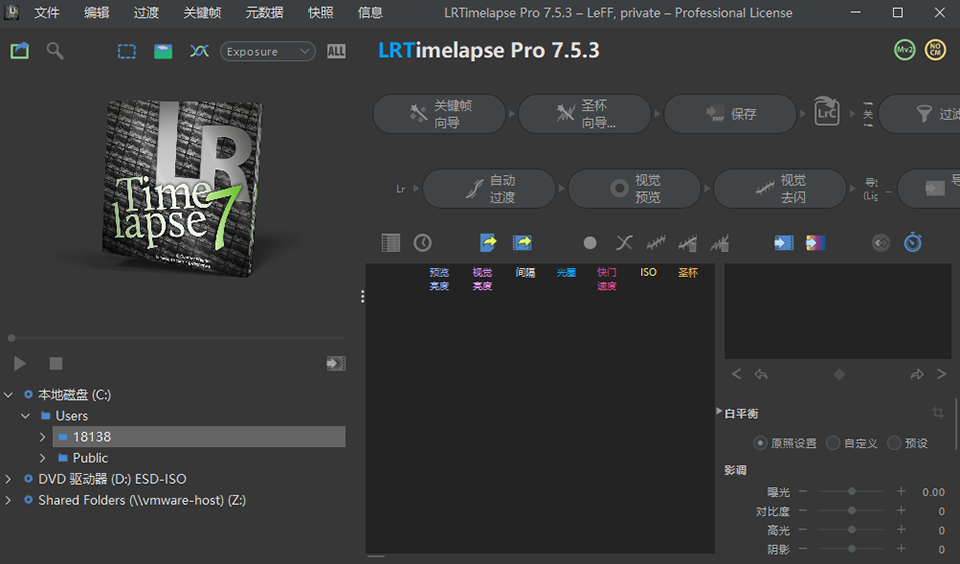Open the 元数据 menu

(x=264, y=12)
